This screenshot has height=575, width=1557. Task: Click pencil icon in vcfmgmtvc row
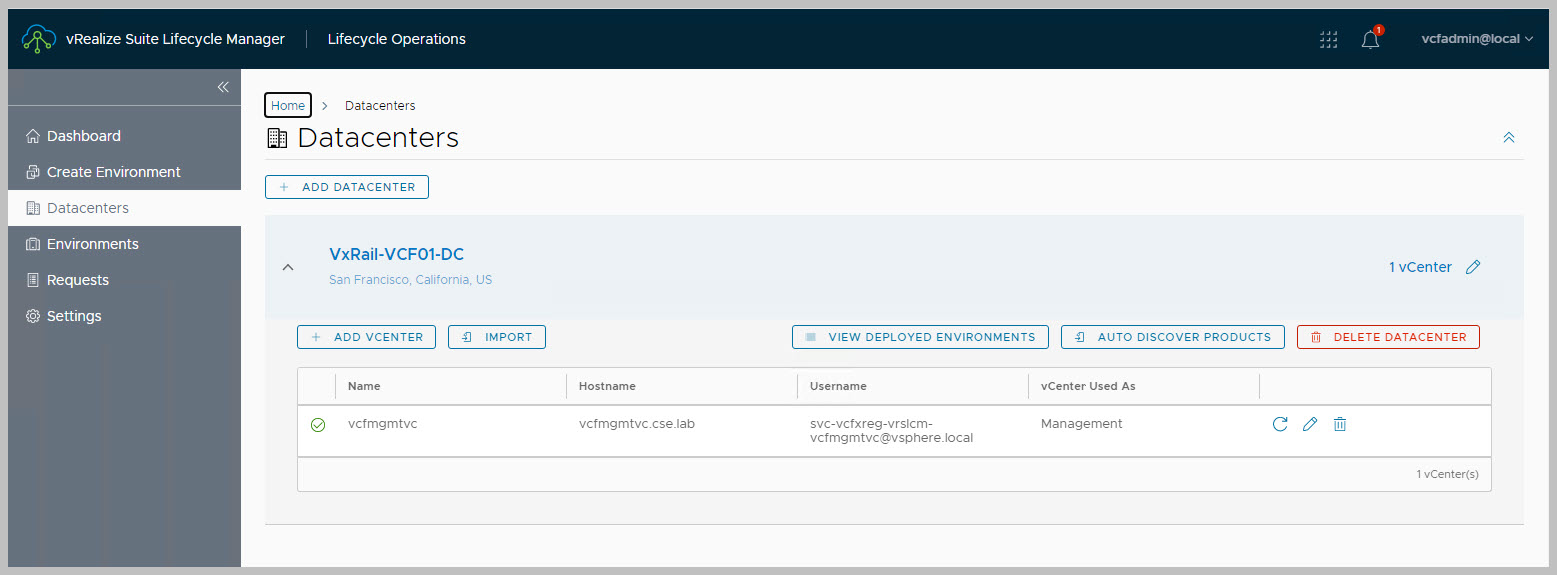point(1309,424)
